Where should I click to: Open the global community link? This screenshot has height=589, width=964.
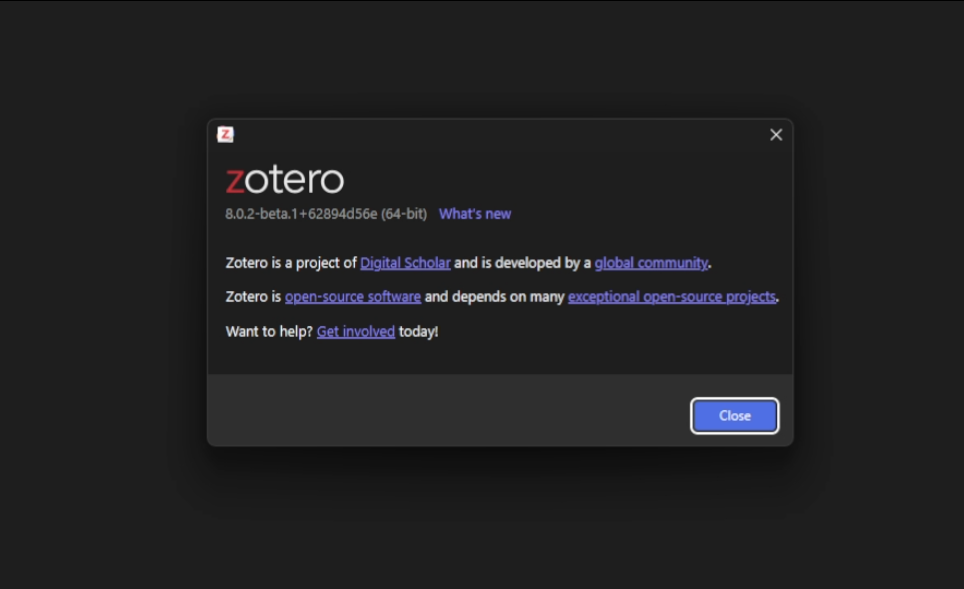651,263
